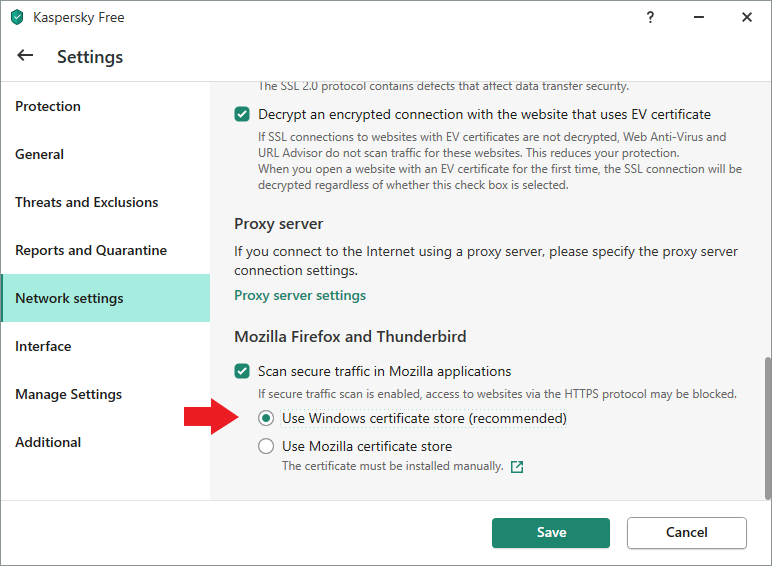Uncheck Decrypt encrypted connection with EV certificate
Viewport: 772px width, 566px height.
point(242,114)
